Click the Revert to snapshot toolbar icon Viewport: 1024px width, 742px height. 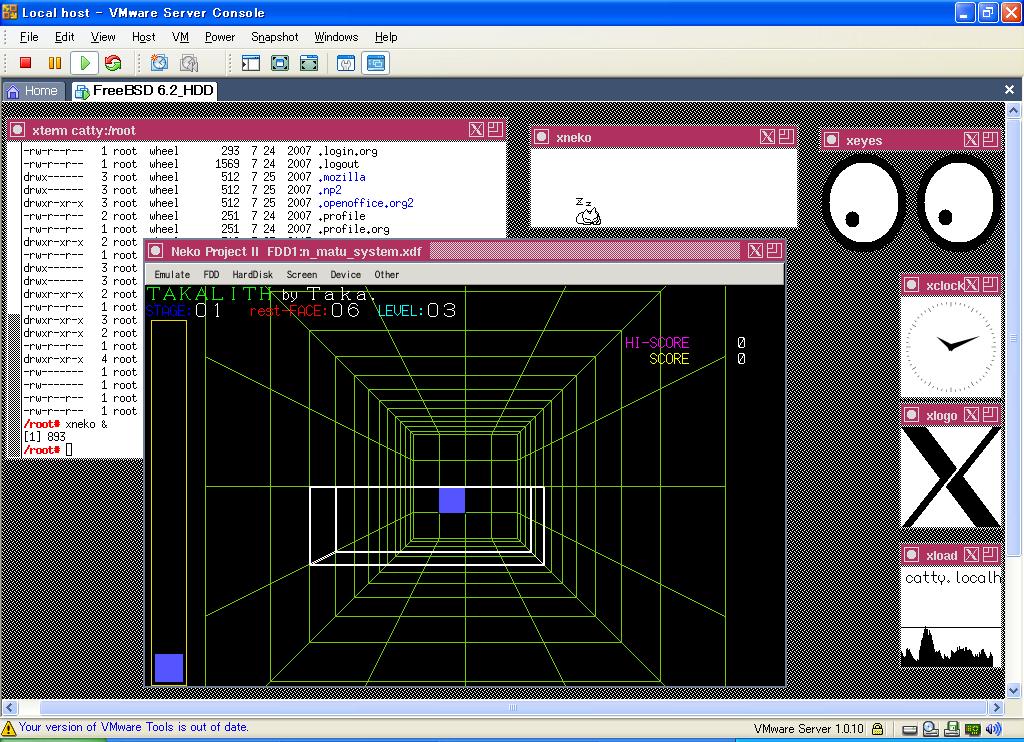click(189, 63)
